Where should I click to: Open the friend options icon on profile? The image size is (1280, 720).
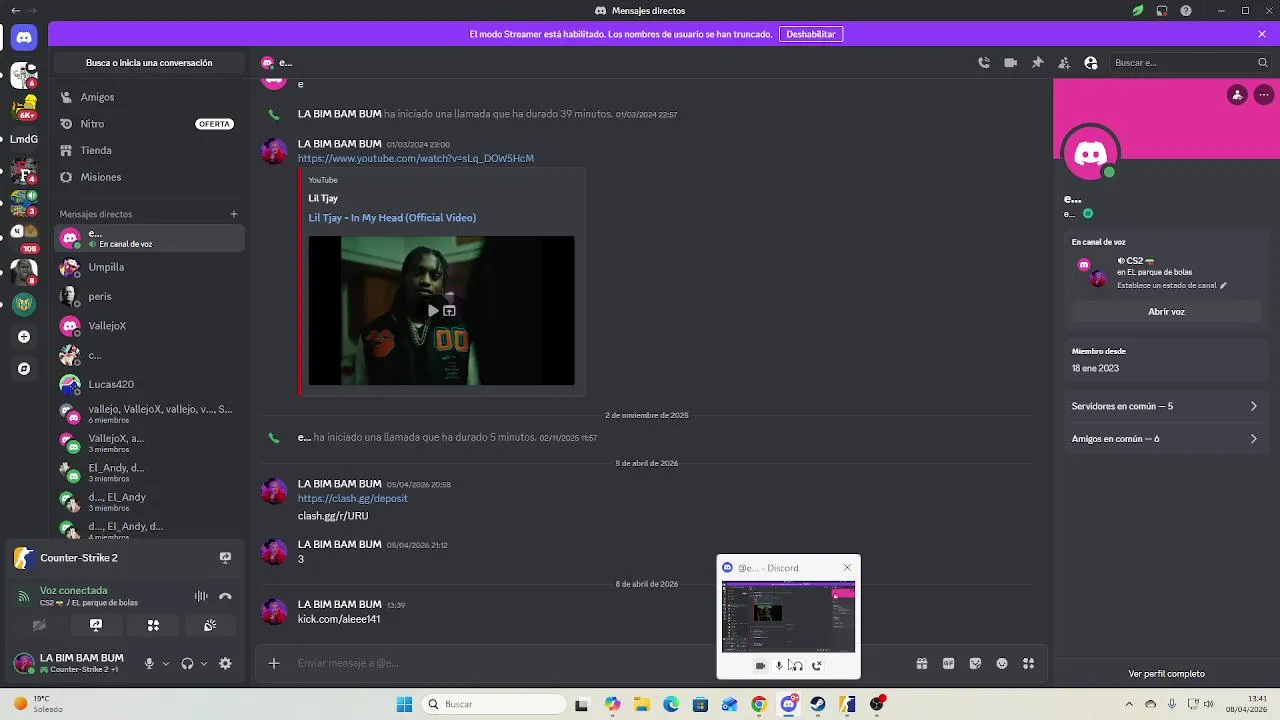[1237, 95]
